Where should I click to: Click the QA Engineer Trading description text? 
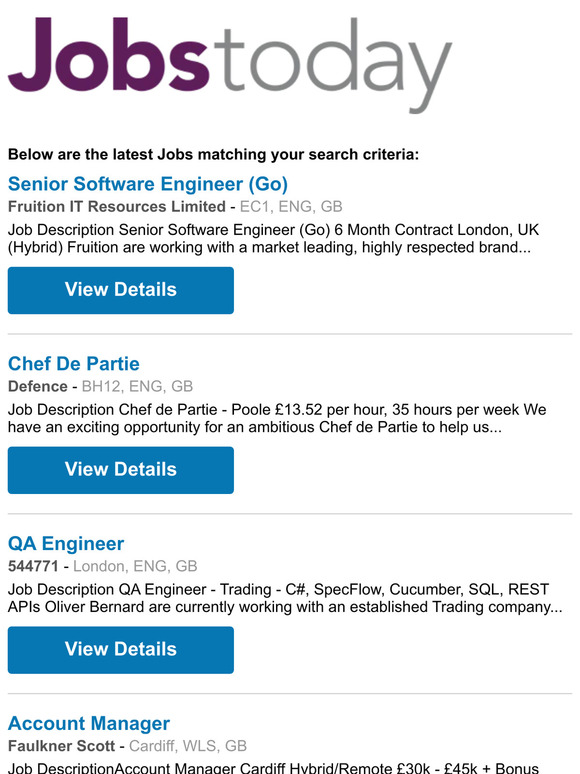(285, 598)
